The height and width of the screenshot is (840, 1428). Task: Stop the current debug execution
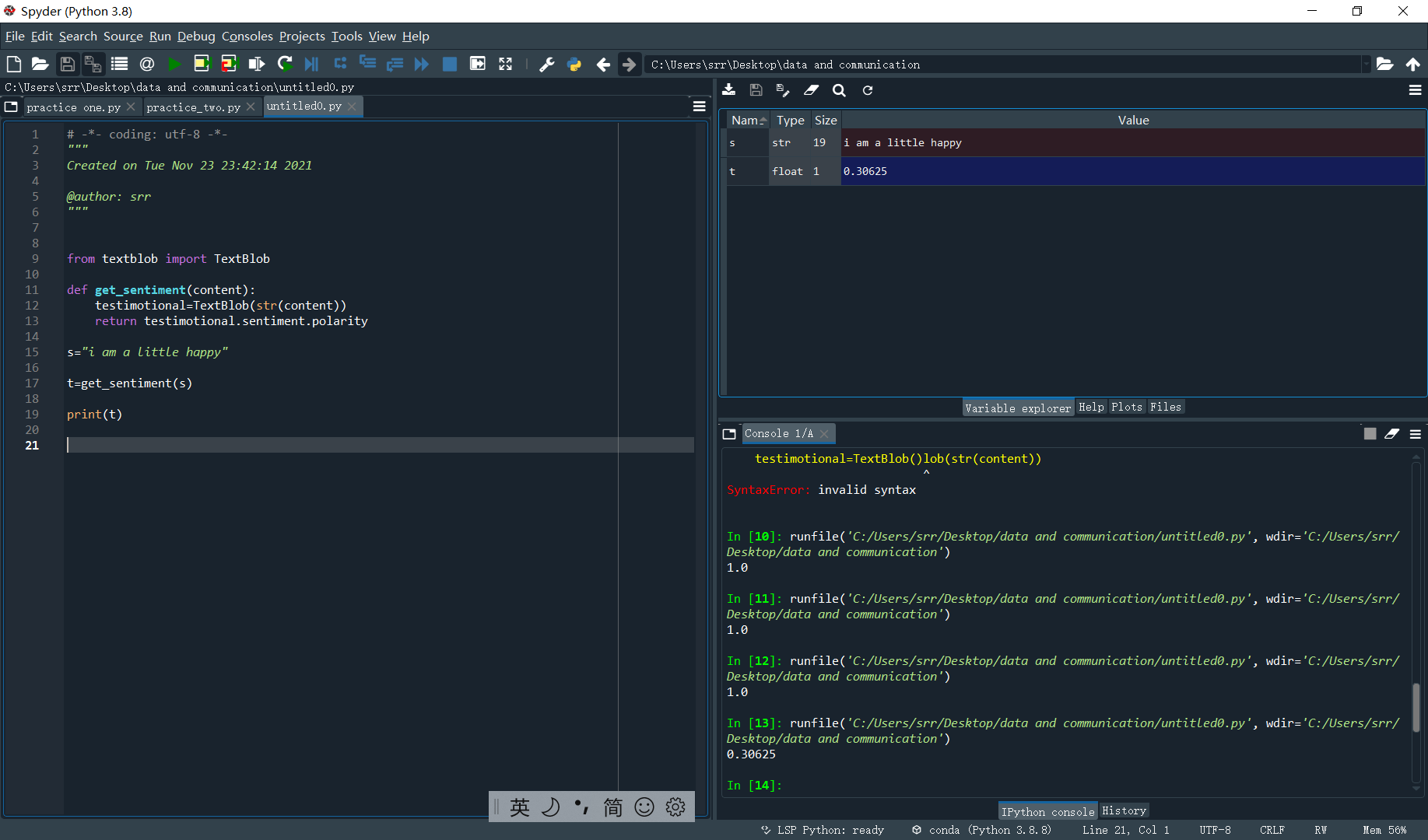pyautogui.click(x=449, y=64)
